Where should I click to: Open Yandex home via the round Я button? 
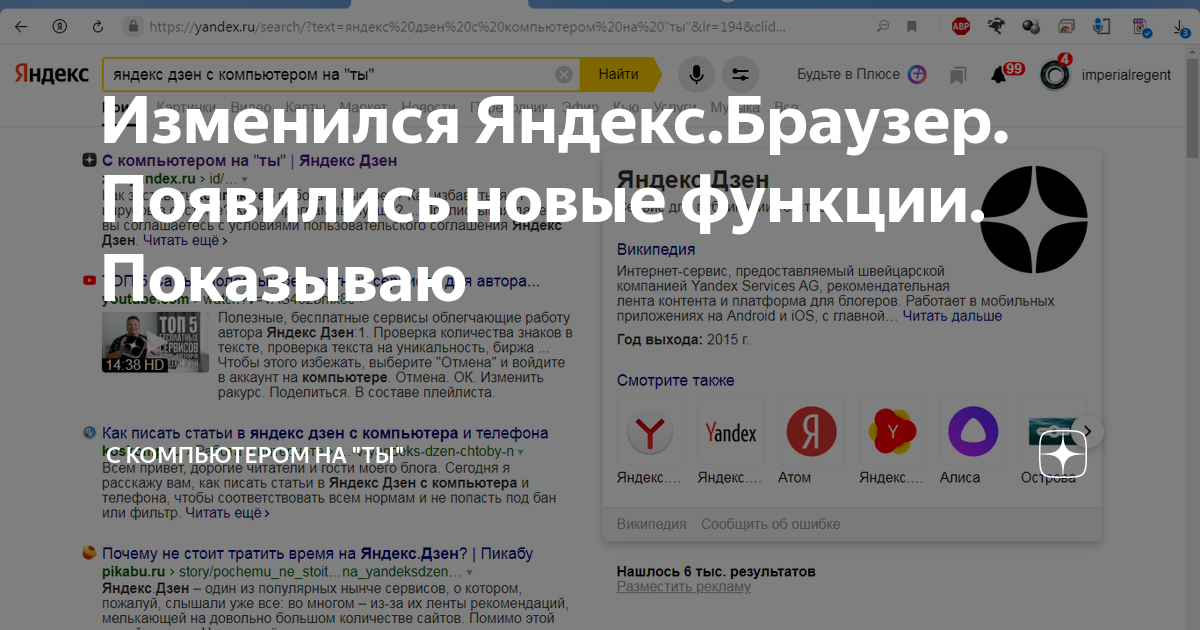click(59, 28)
